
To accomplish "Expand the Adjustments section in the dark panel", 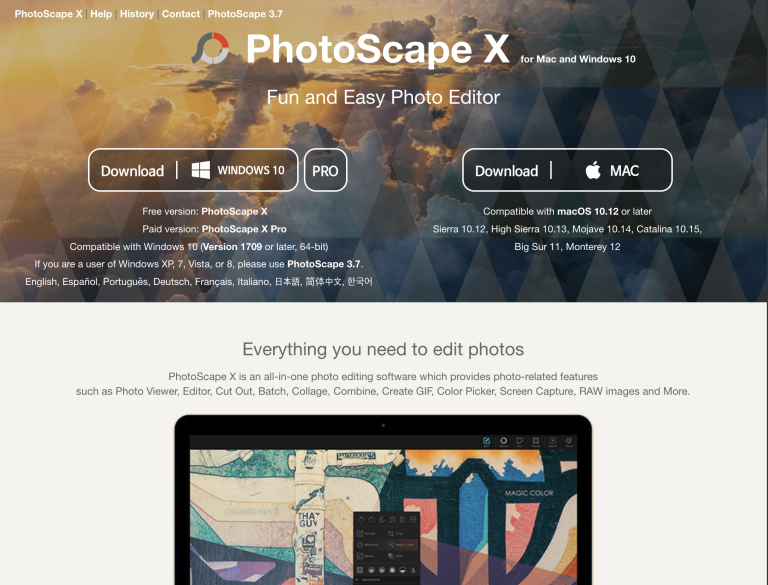I will click(x=368, y=580).
